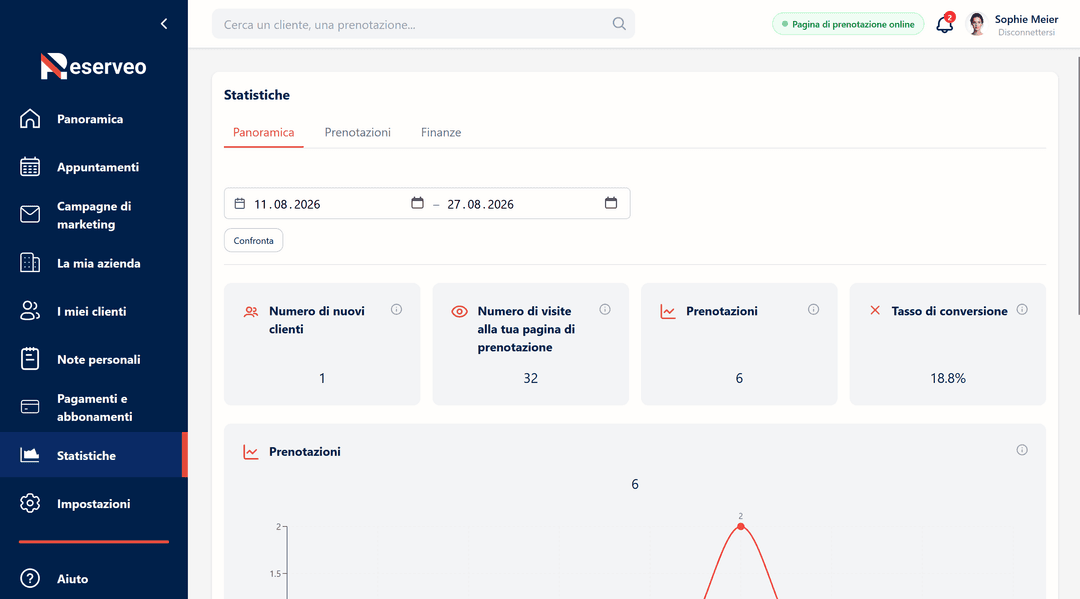1080x599 pixels.
Task: Open the Panoramica home icon in the sidebar
Action: click(30, 118)
